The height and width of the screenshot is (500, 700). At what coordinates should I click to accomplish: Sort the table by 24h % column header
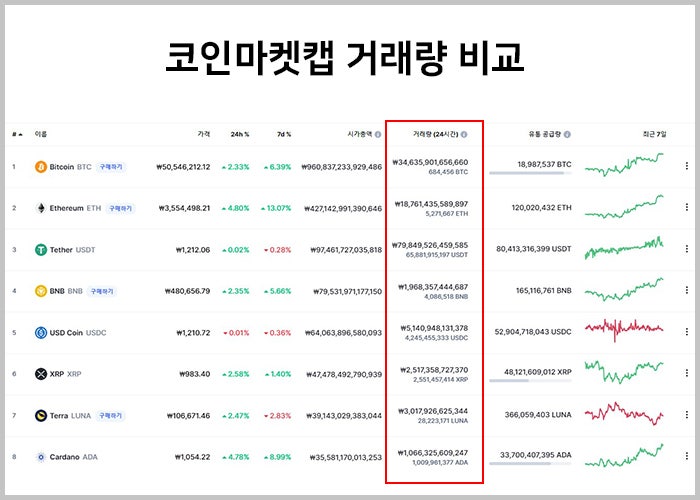click(240, 134)
